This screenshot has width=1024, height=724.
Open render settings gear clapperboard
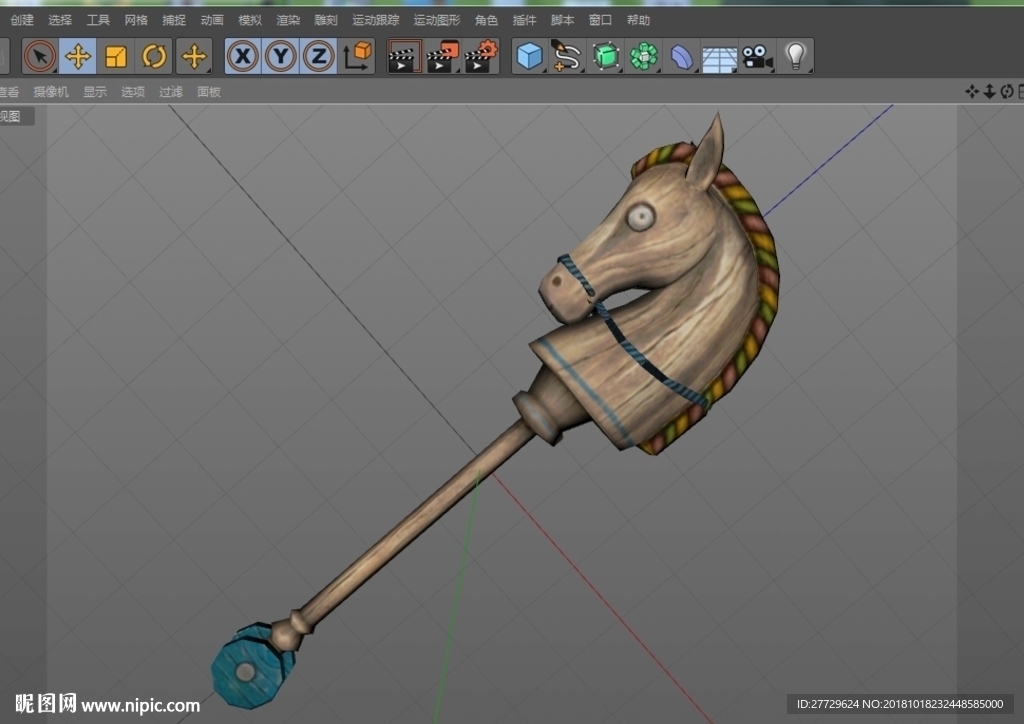pos(481,56)
